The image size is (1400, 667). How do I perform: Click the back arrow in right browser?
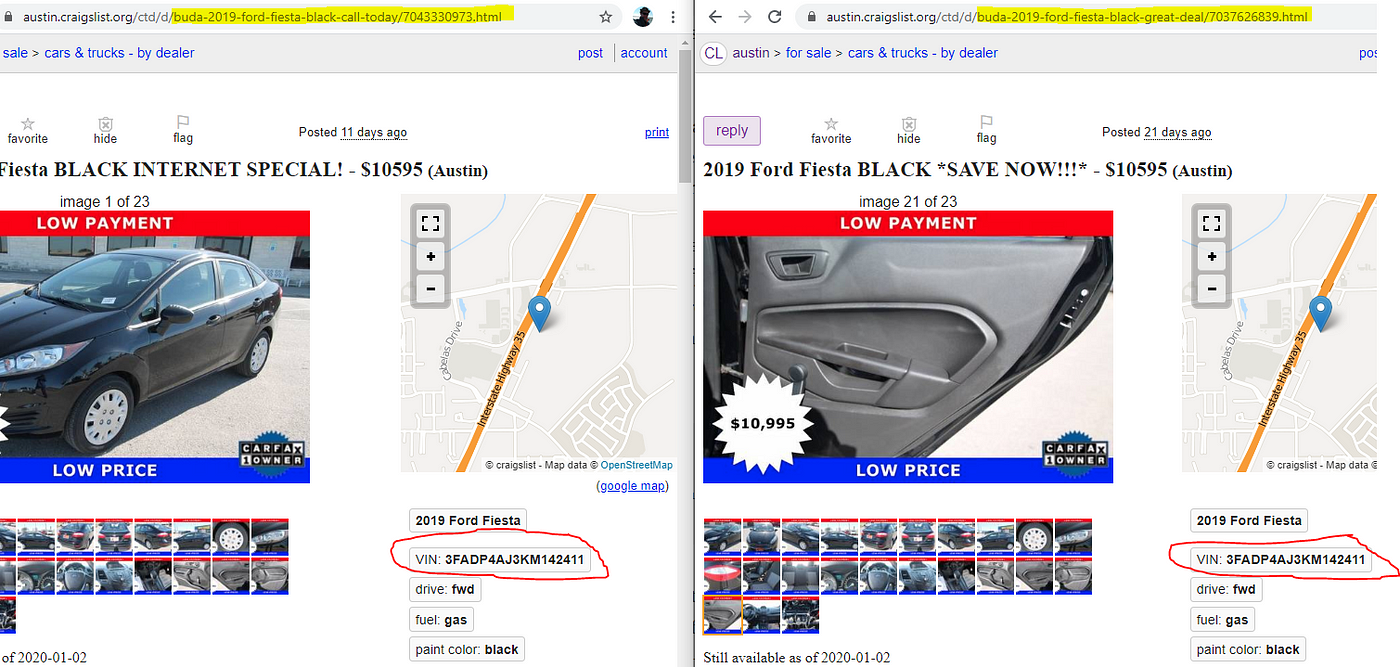[714, 17]
